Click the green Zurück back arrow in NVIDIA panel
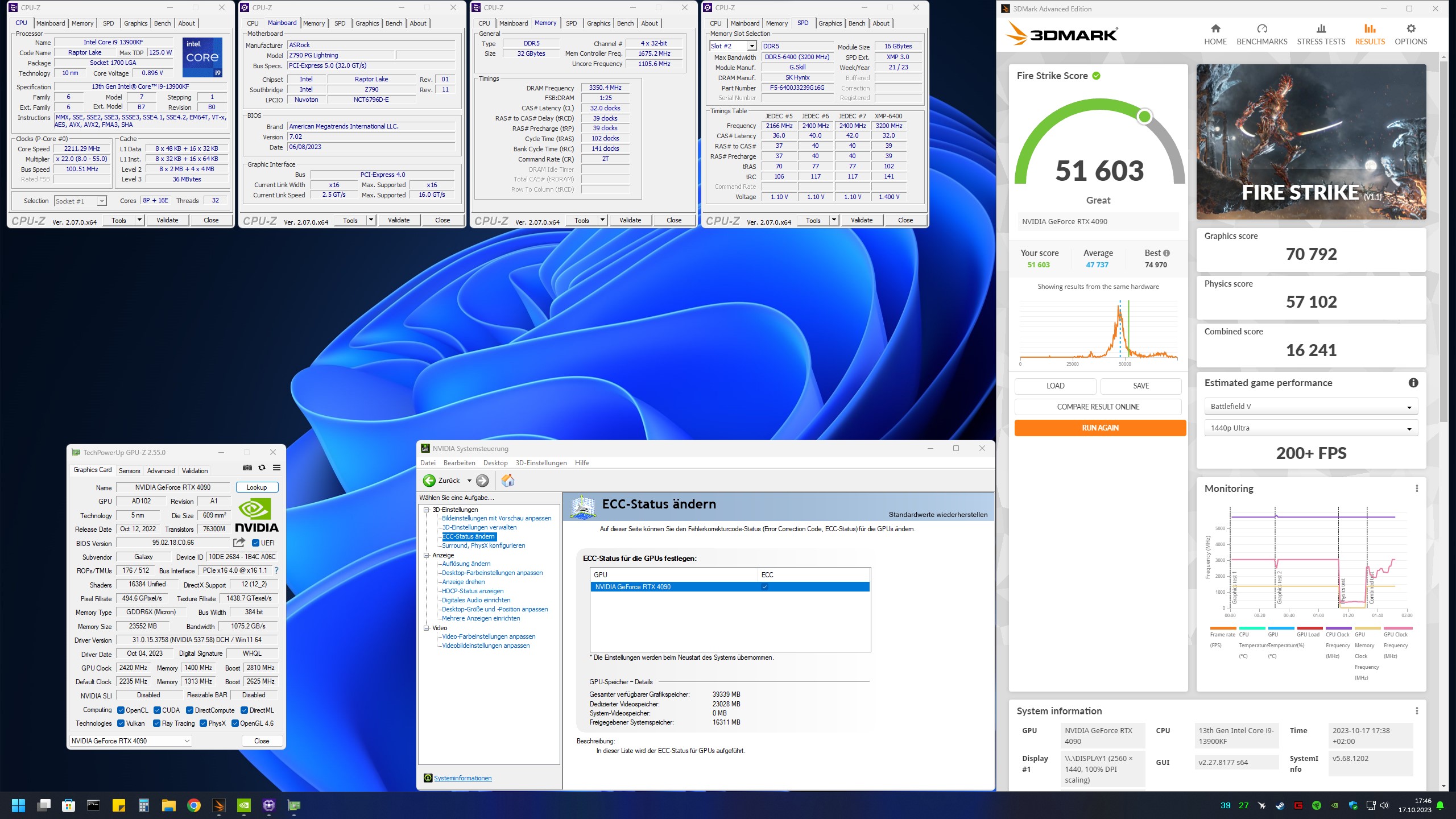The image size is (1456, 819). [429, 481]
